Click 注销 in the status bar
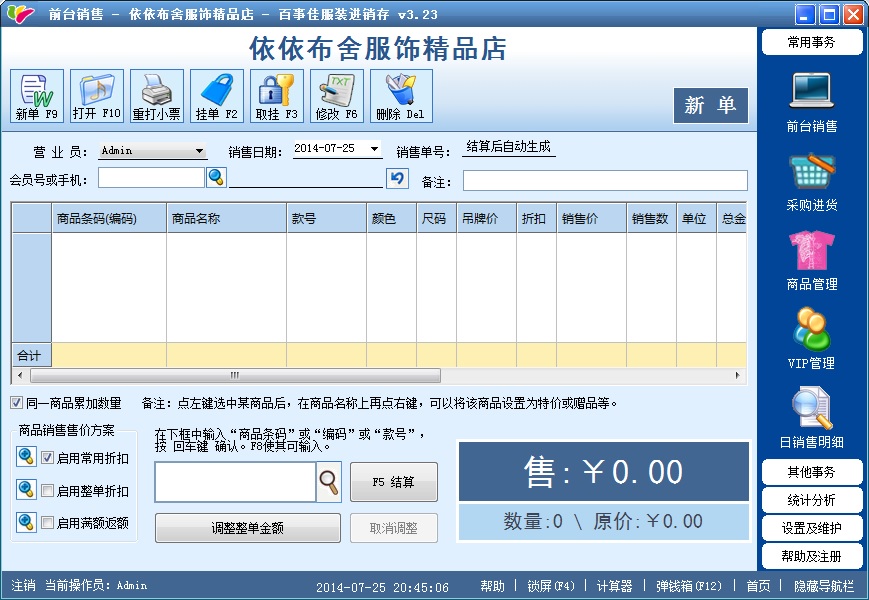 23,586
